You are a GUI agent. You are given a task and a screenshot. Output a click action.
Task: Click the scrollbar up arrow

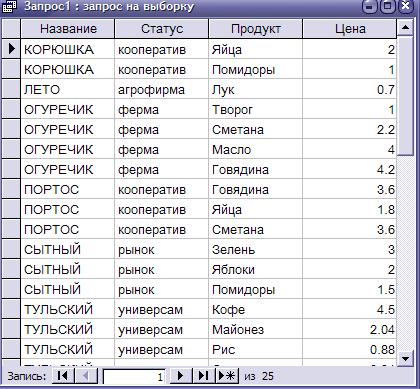406,28
